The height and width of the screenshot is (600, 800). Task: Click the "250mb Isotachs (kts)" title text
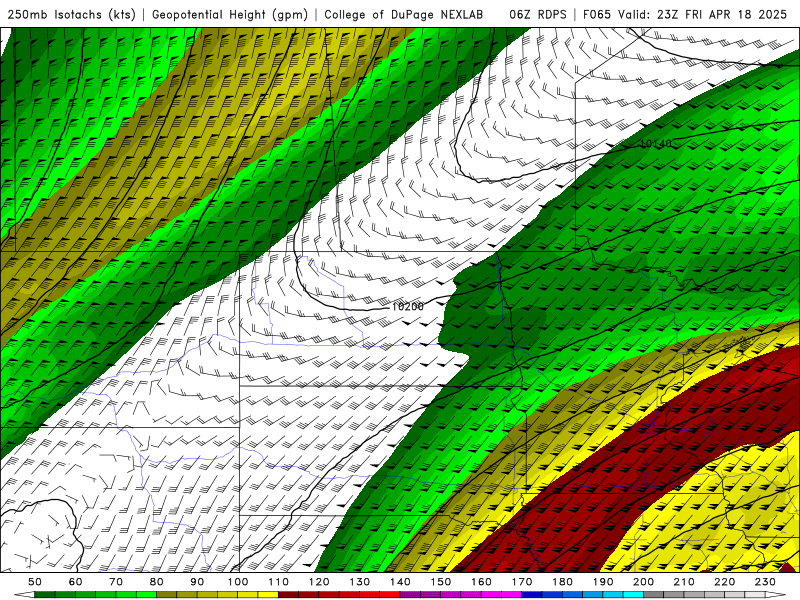coord(72,15)
